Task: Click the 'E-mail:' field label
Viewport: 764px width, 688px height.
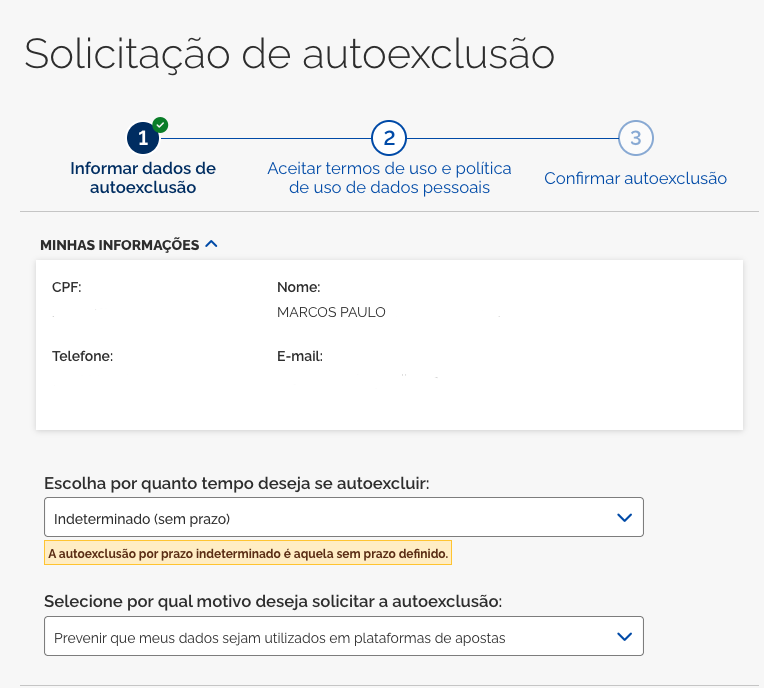Action: (x=300, y=355)
